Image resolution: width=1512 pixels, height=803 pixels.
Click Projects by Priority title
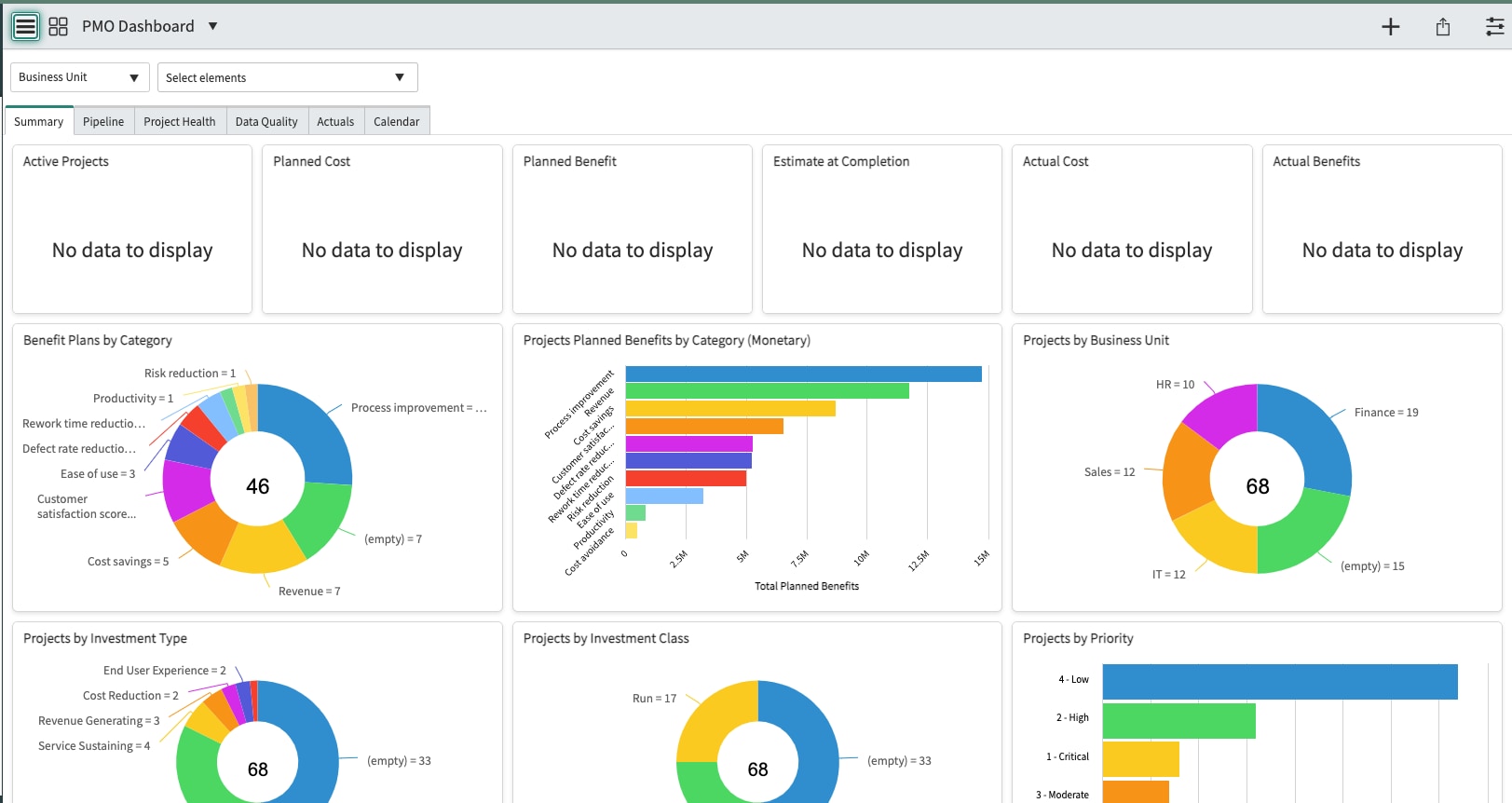point(1078,638)
